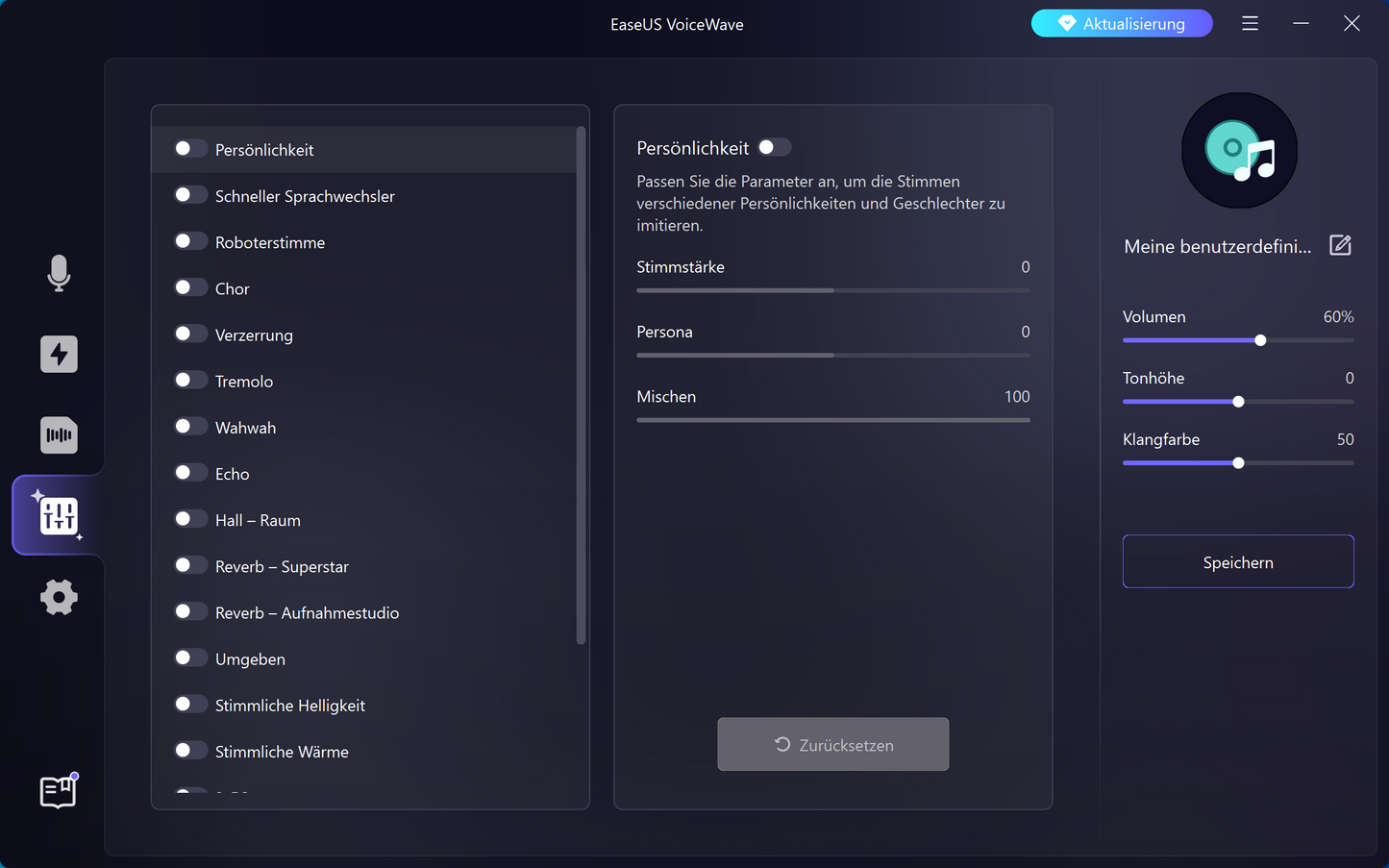1389x868 pixels.
Task: Select the Roboterstimme label in effects list
Action: 270,242
